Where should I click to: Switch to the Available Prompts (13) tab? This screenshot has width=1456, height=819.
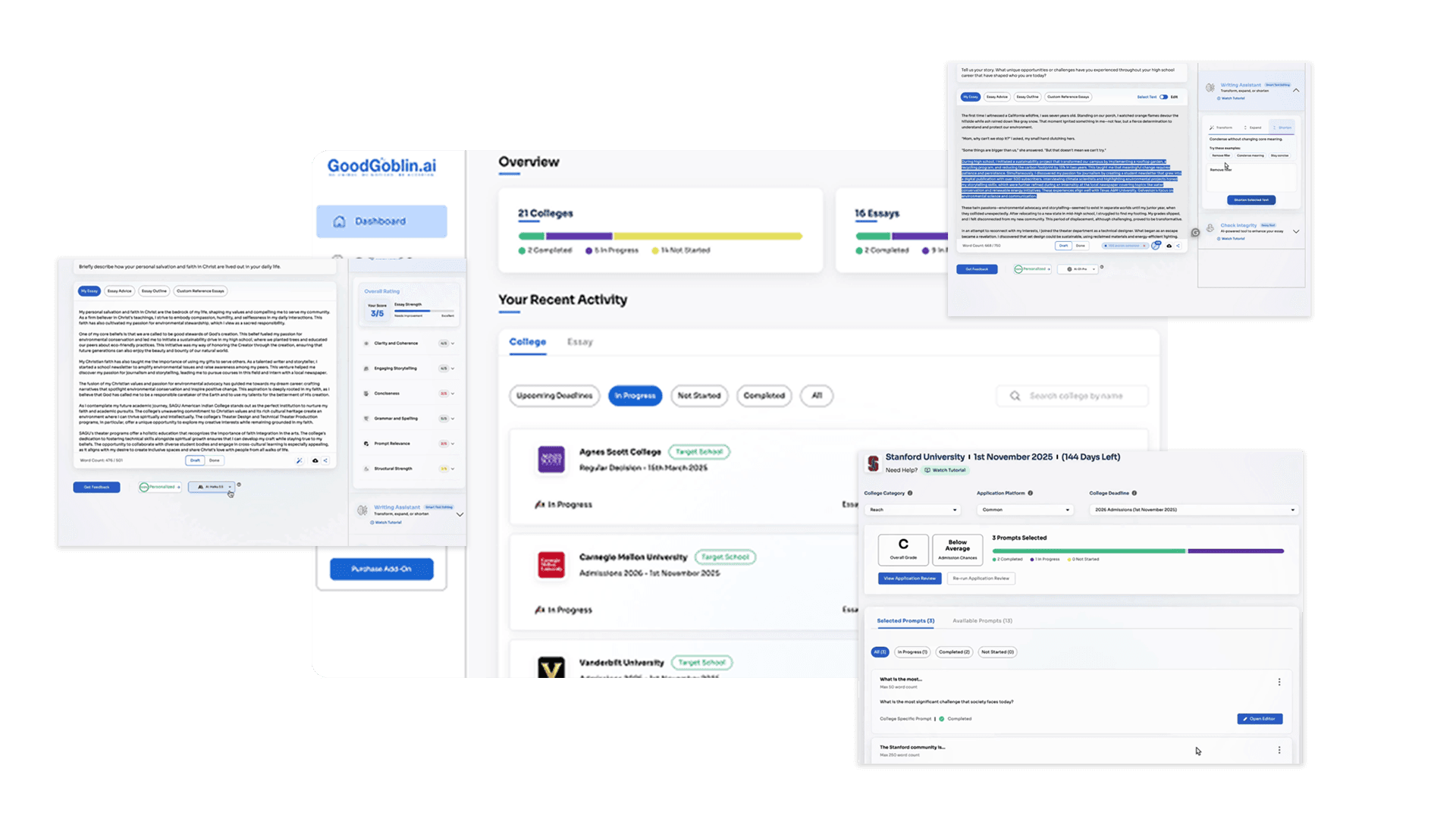coord(982,620)
